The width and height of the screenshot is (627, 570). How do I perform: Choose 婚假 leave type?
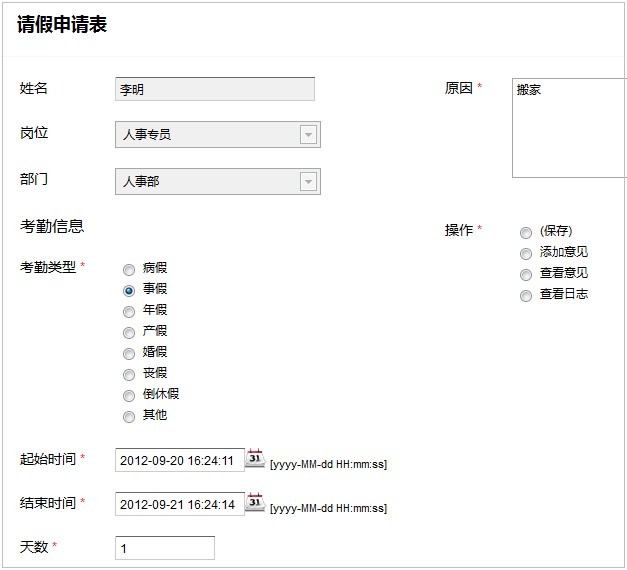pos(129,353)
